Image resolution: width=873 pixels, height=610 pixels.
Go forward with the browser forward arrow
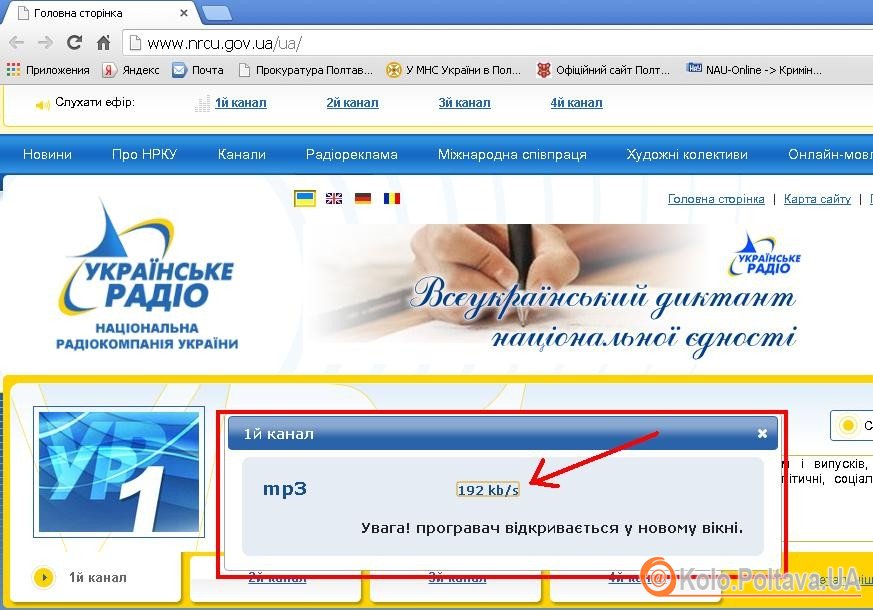(x=45, y=42)
